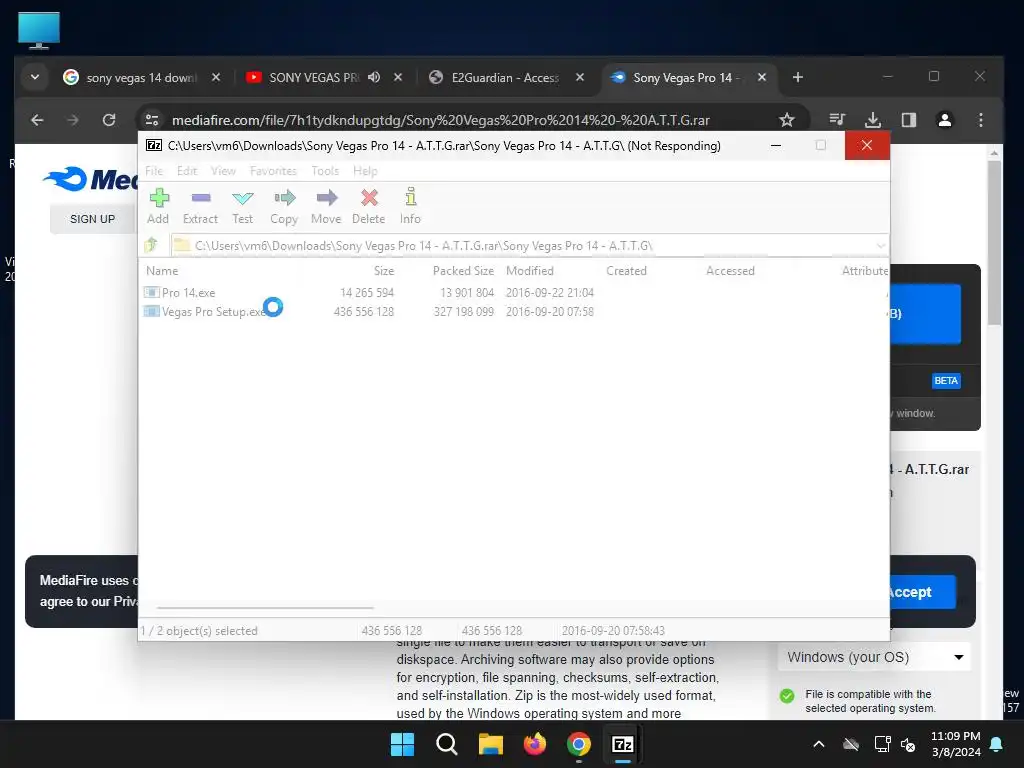
Task: Click the 2016-09-22 21:04 modified date
Action: 550,293
